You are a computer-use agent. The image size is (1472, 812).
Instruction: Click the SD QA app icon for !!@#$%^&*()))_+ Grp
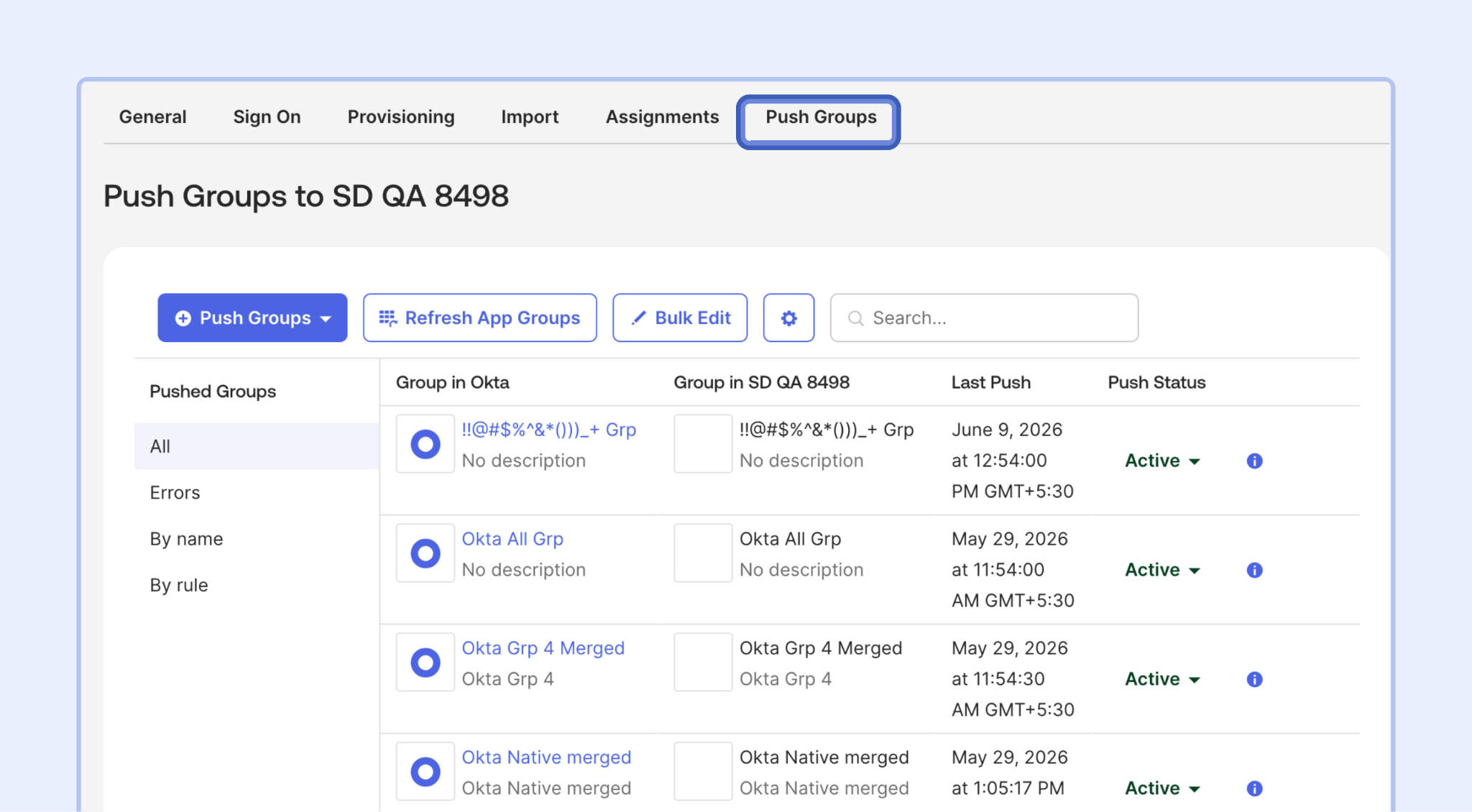click(x=703, y=444)
